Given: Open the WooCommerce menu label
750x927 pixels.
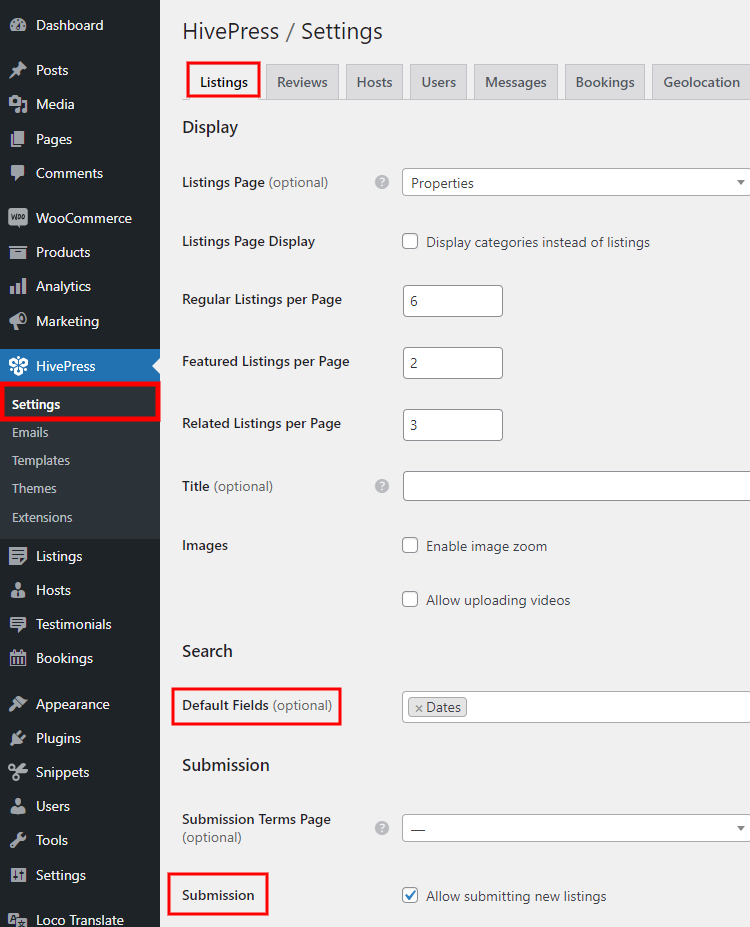Looking at the screenshot, I should (x=84, y=218).
